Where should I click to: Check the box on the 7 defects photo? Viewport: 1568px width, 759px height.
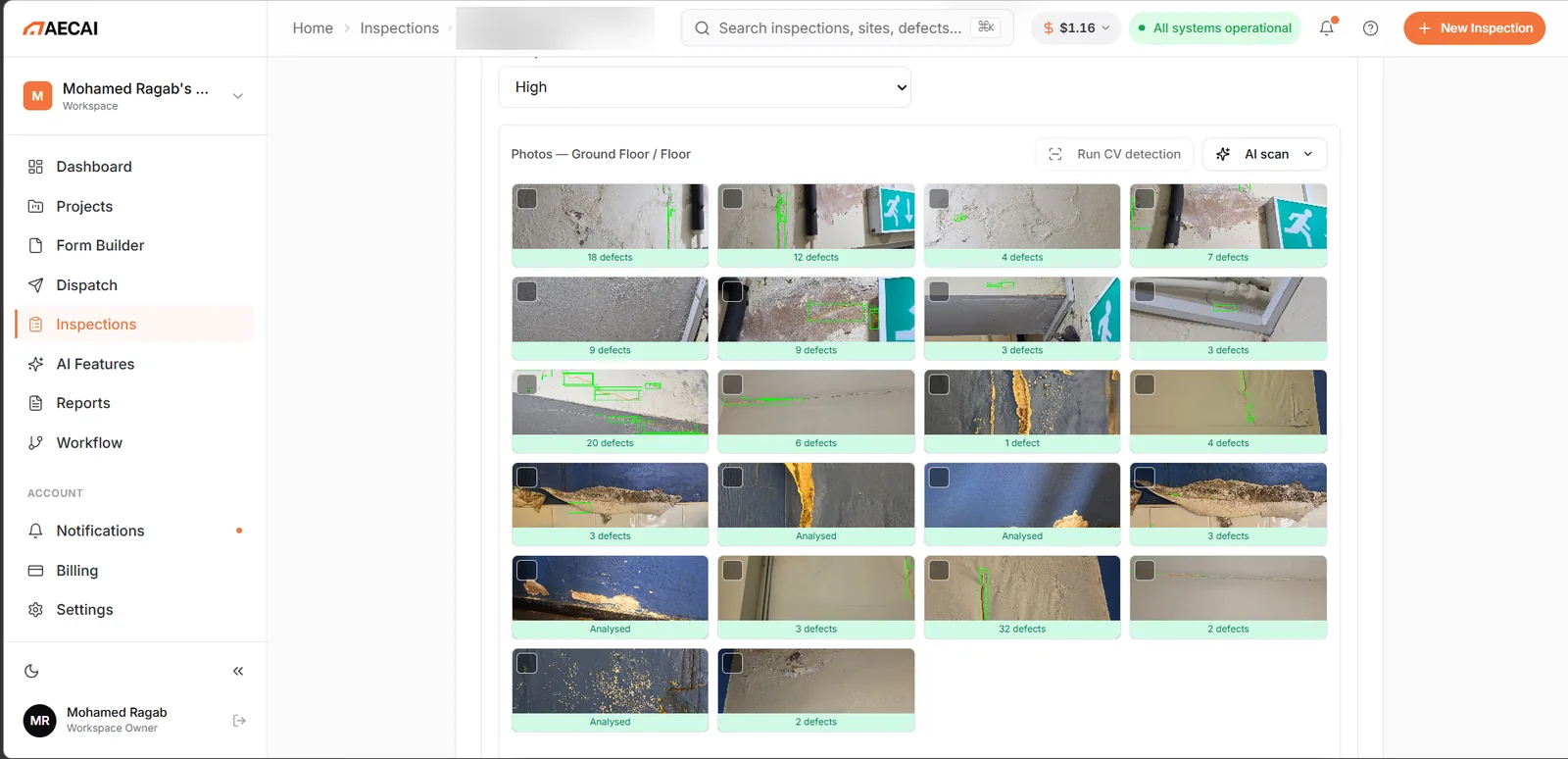point(1145,198)
